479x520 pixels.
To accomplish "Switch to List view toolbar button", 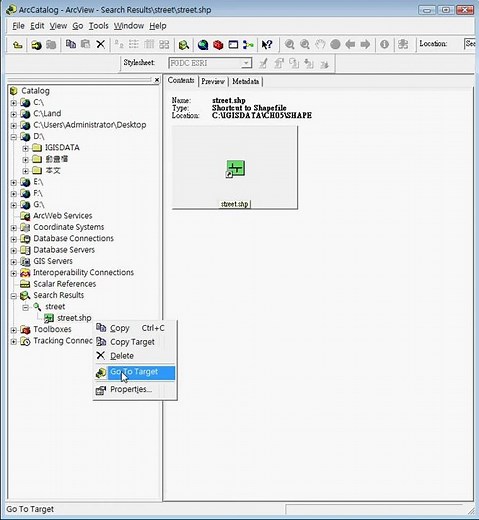I will [x=134, y=44].
